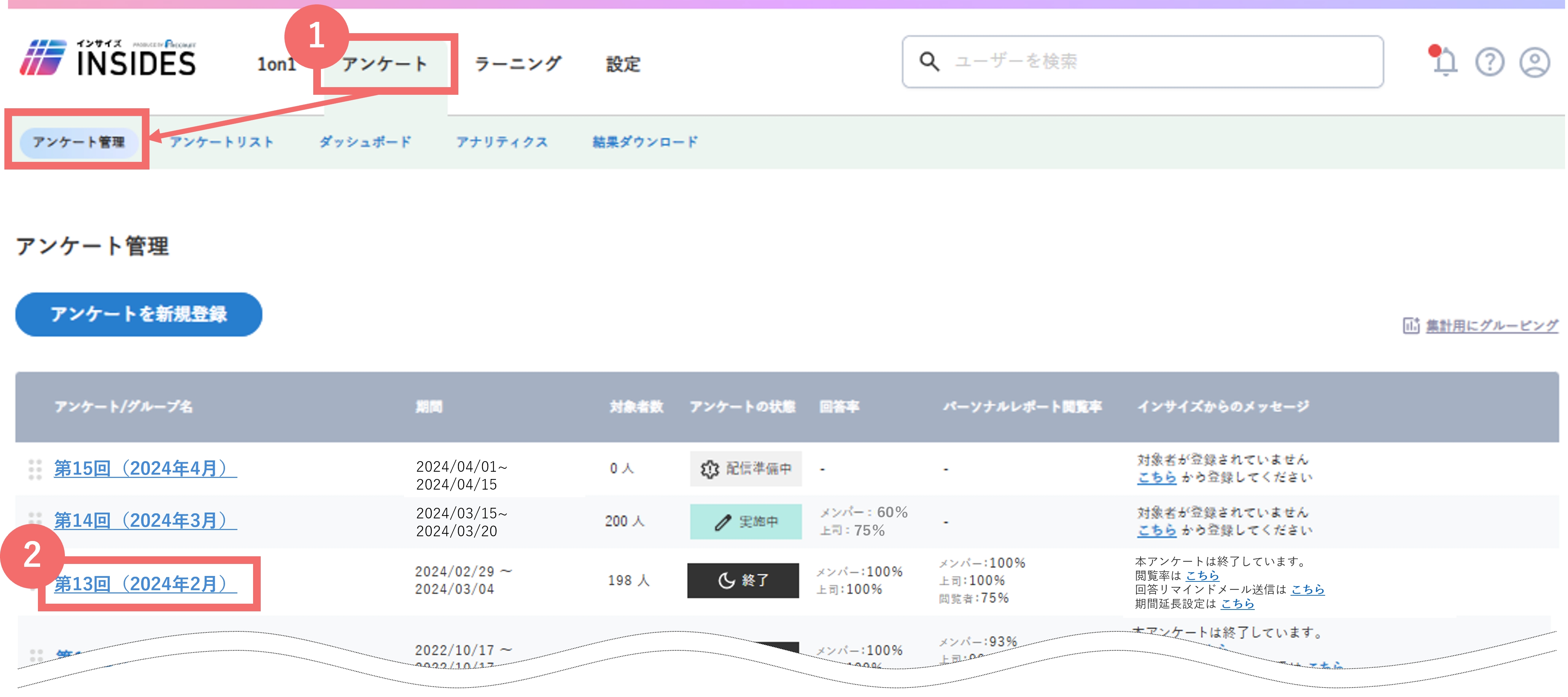Click 実施中 status badge
The width and height of the screenshot is (1568, 697).
[746, 522]
